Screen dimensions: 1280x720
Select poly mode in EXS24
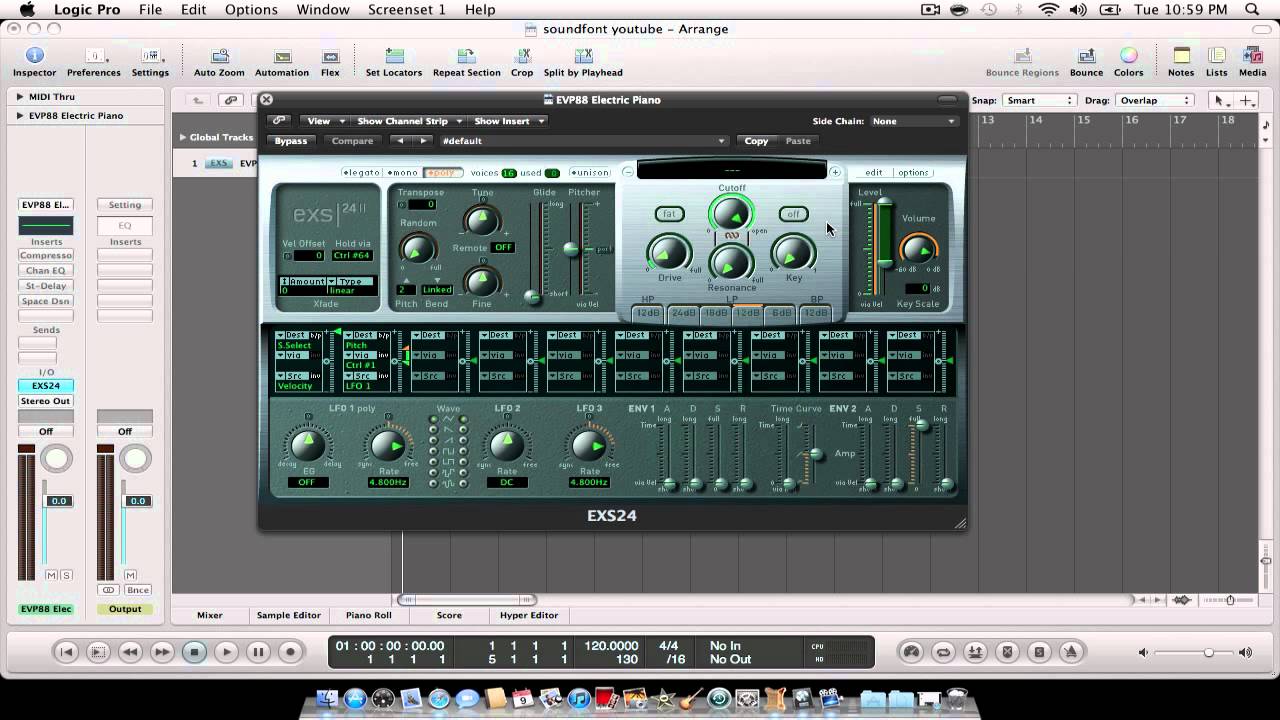442,173
